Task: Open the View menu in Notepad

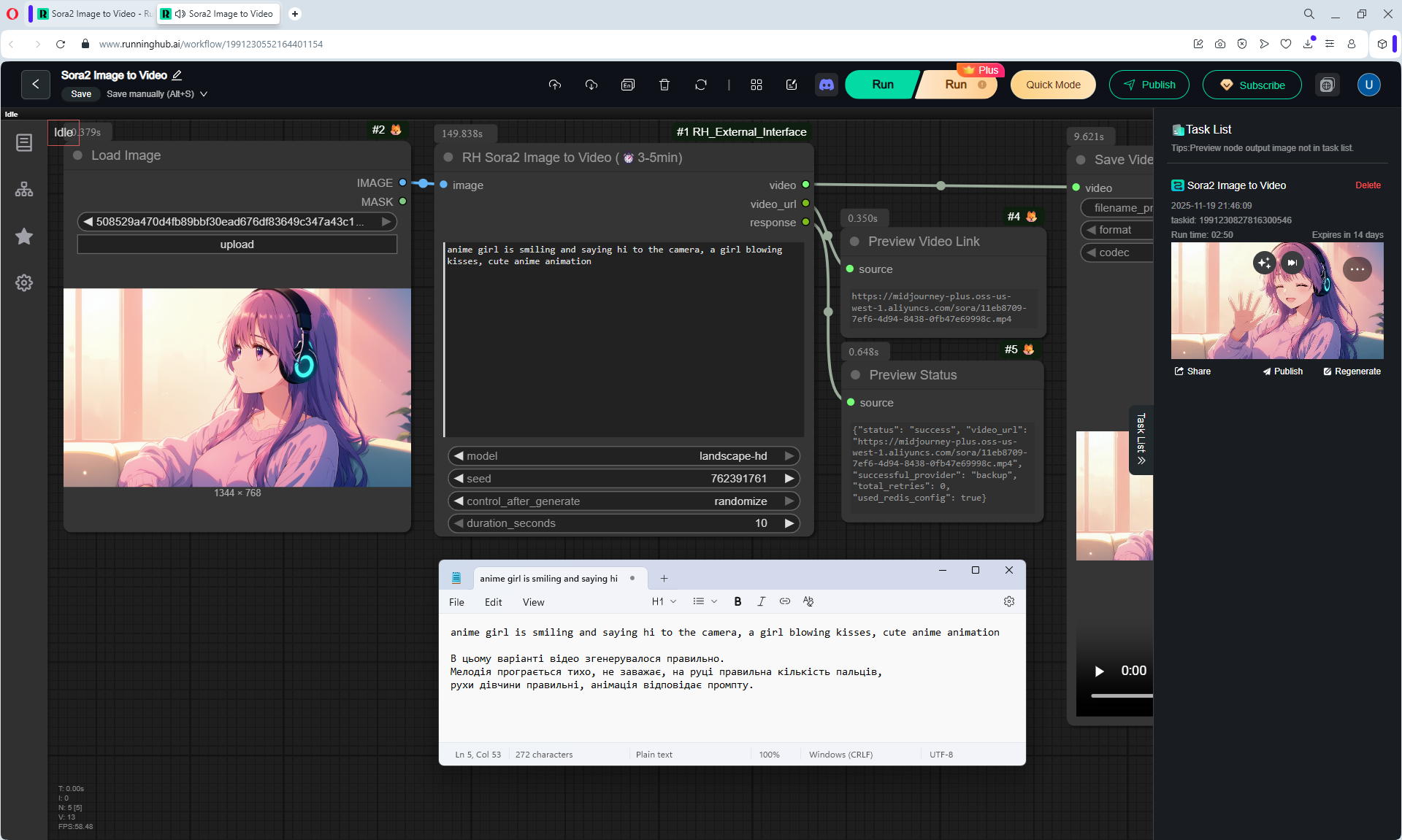Action: coord(533,602)
